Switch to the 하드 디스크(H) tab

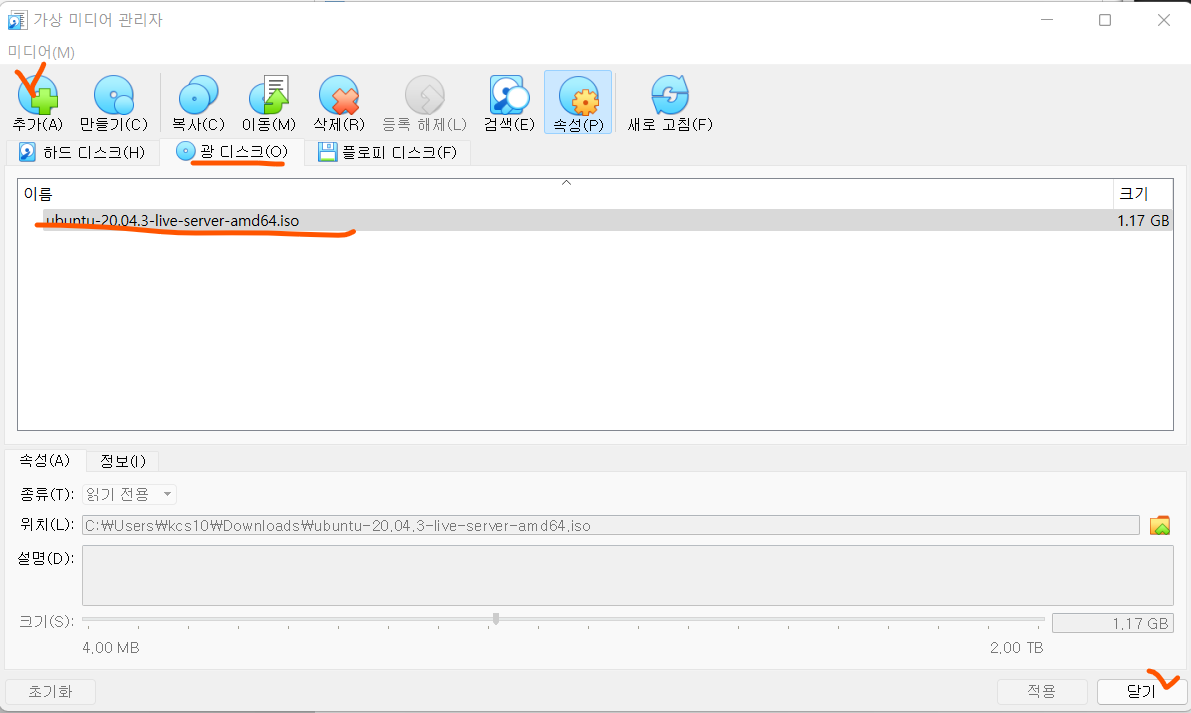click(x=82, y=153)
